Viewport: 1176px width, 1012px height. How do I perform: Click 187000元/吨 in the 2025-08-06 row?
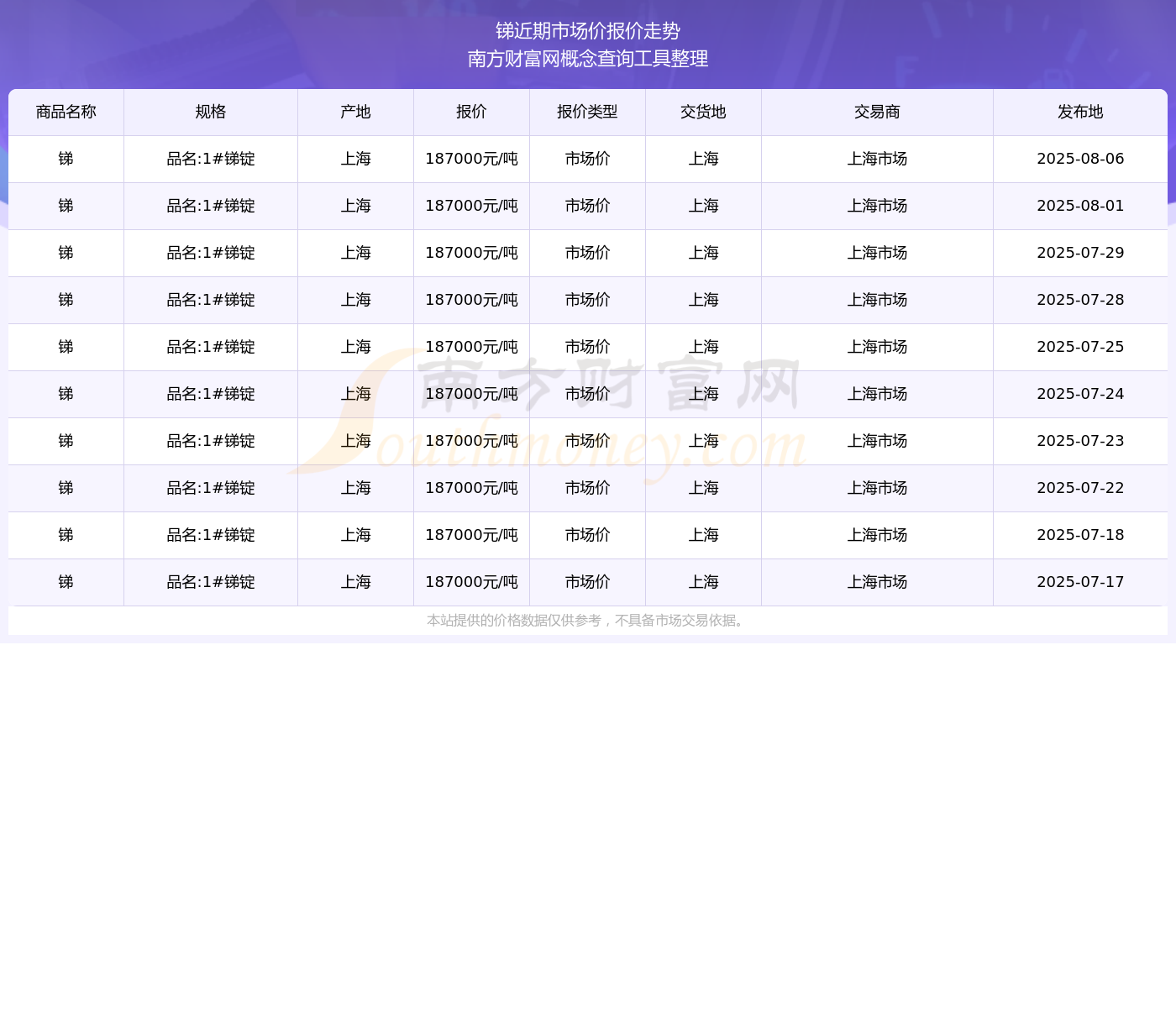coord(471,159)
